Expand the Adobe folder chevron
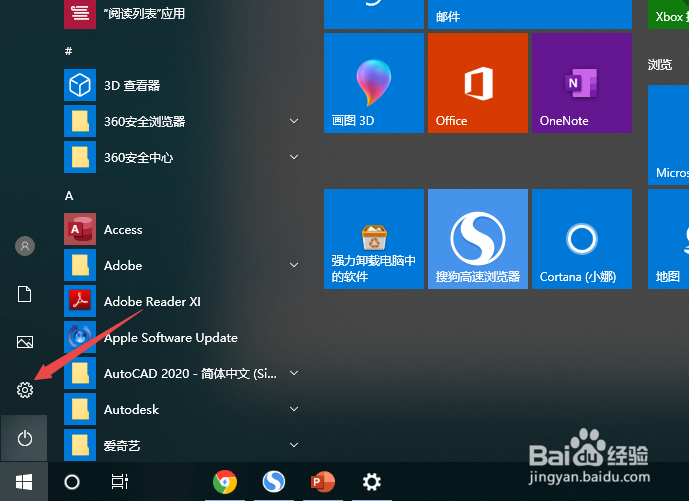Image resolution: width=689 pixels, height=501 pixels. pyautogui.click(x=294, y=265)
